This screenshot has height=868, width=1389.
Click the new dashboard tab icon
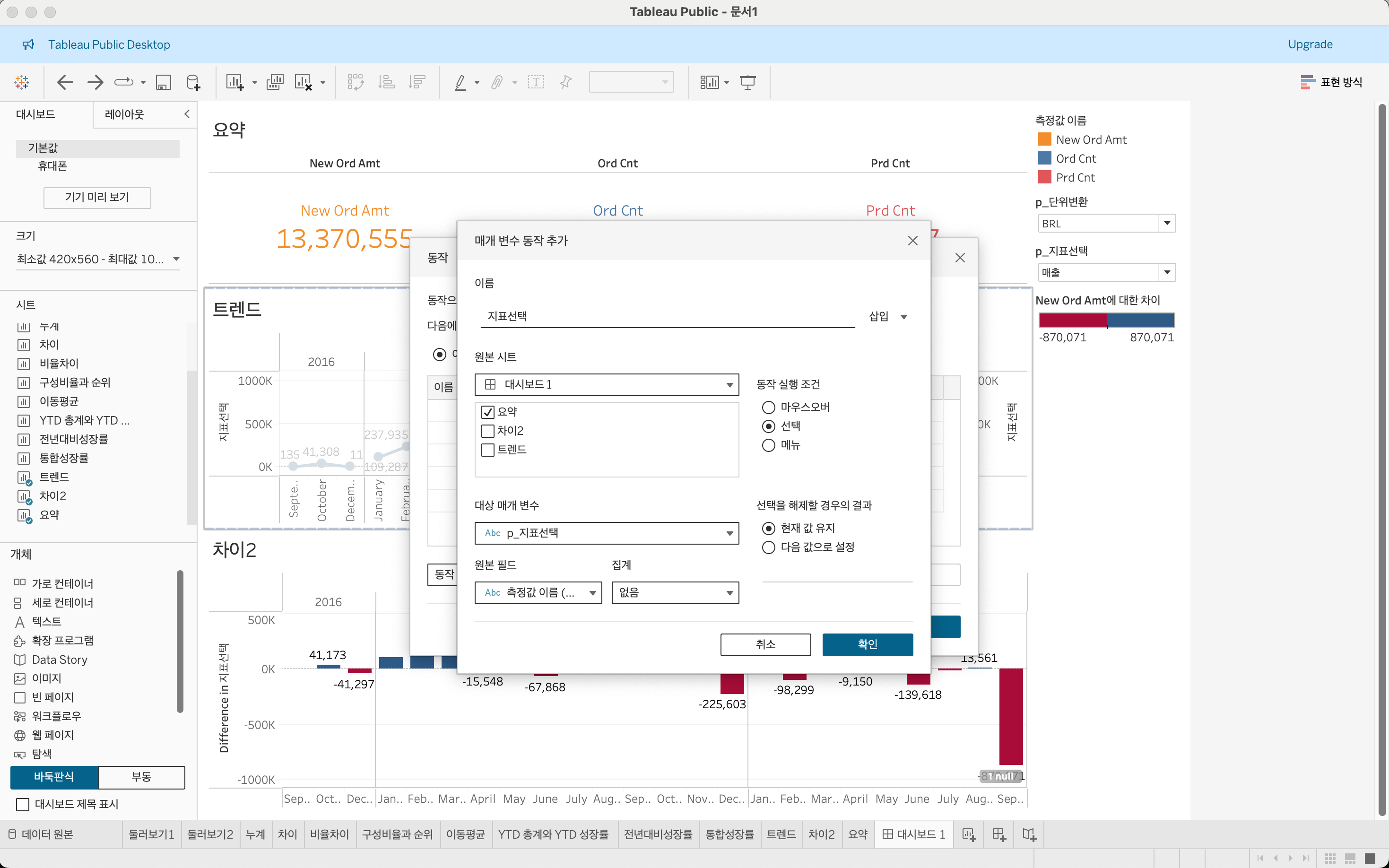998,834
